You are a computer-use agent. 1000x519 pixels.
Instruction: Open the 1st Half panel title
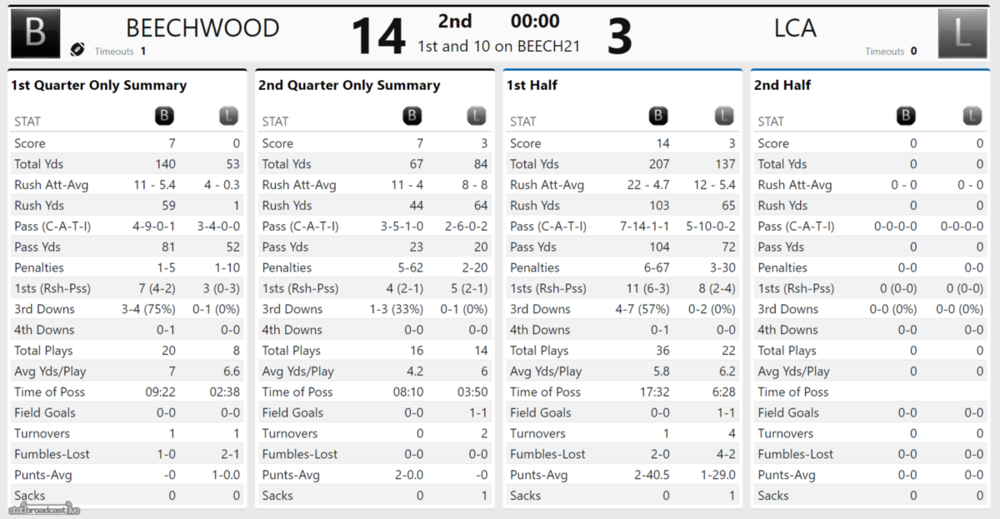click(x=532, y=85)
